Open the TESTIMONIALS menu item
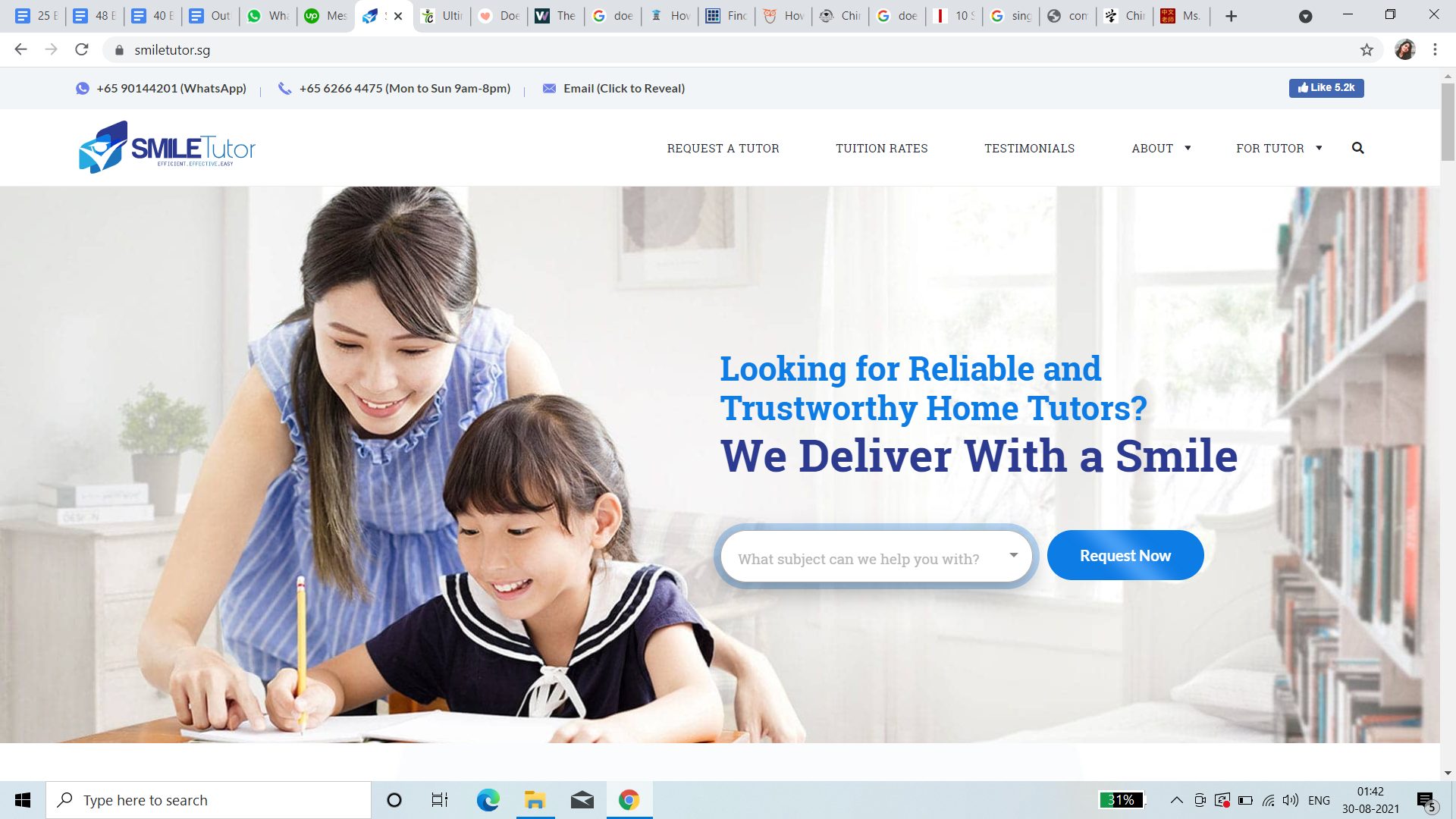This screenshot has width=1456, height=819. click(x=1029, y=149)
